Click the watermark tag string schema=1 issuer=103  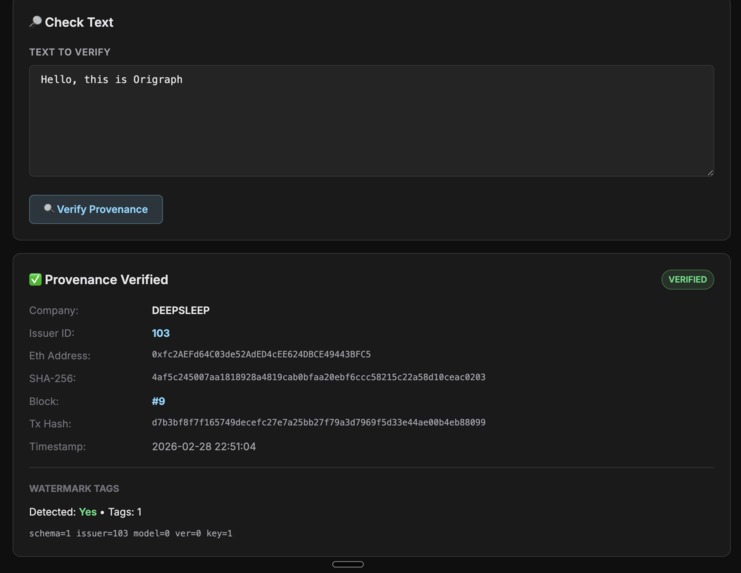coord(130,533)
